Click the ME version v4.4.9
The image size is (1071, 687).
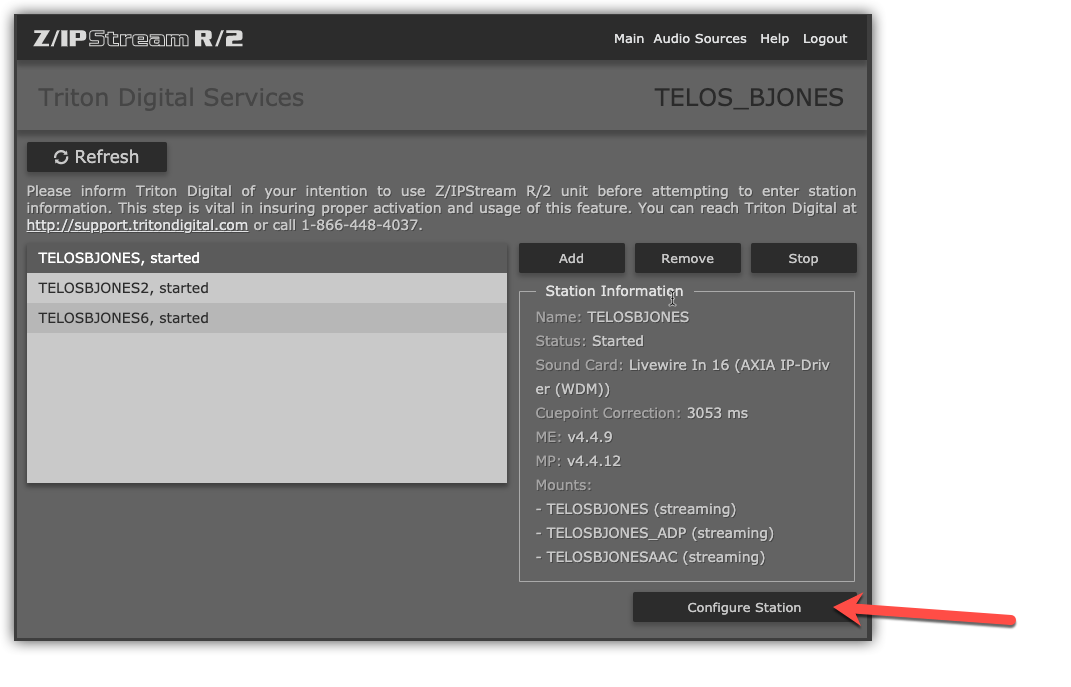point(589,437)
